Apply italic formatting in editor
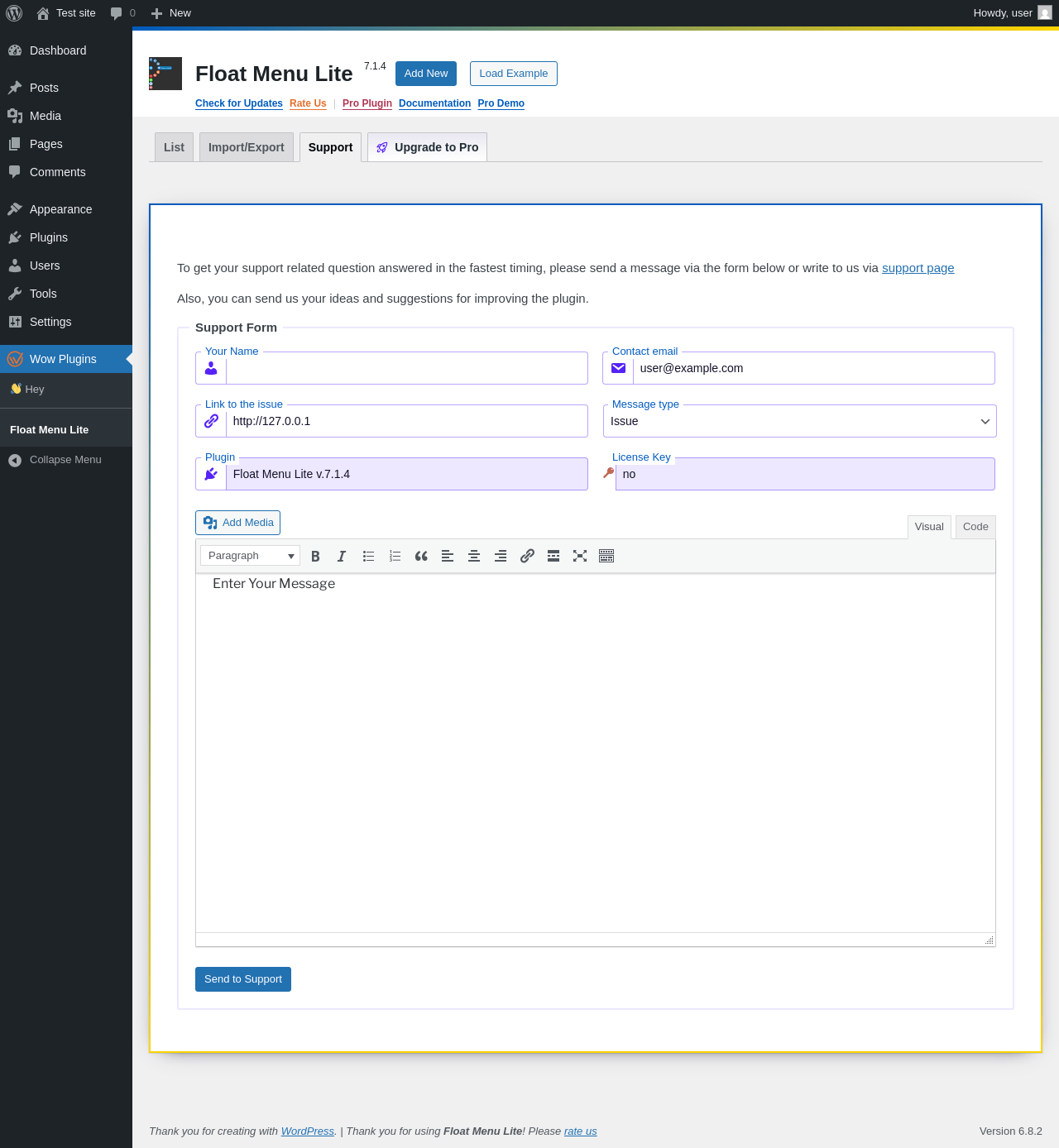Screen dimensions: 1059x1148 [x=342, y=556]
